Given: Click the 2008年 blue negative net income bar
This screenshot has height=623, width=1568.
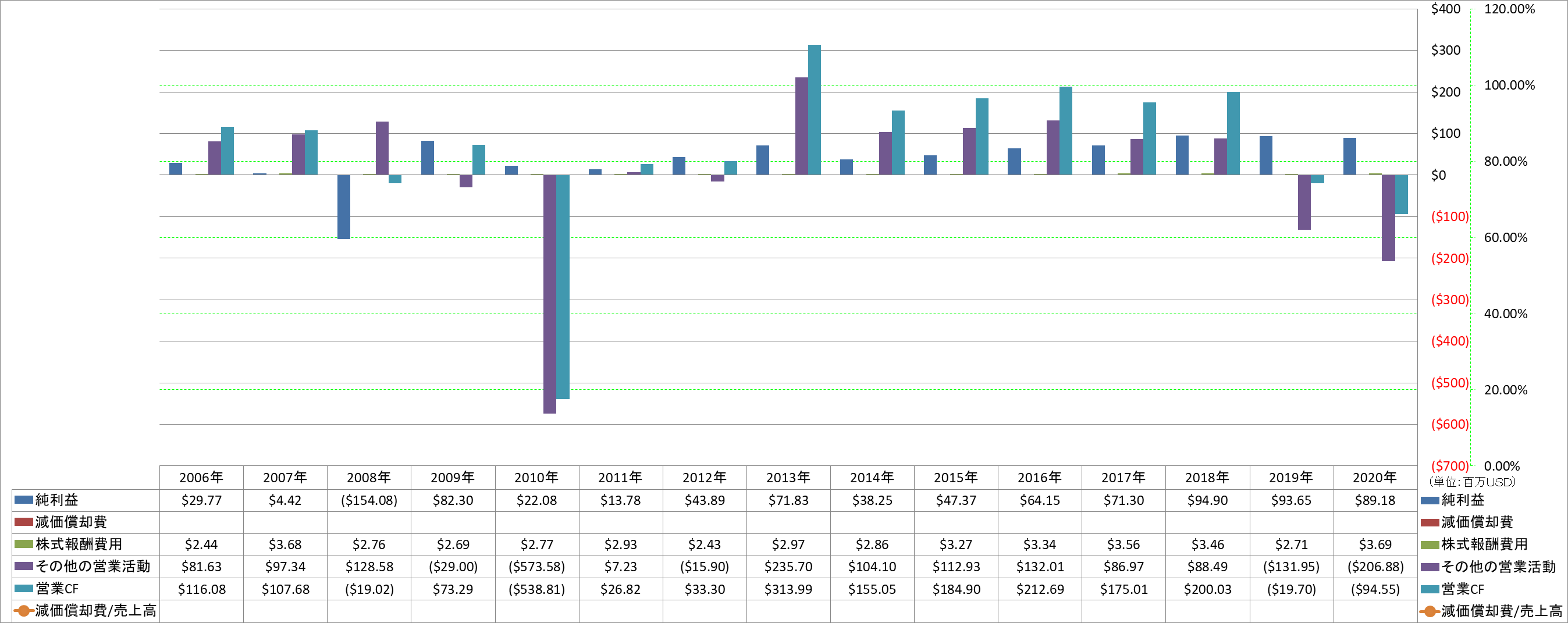Looking at the screenshot, I should [344, 207].
